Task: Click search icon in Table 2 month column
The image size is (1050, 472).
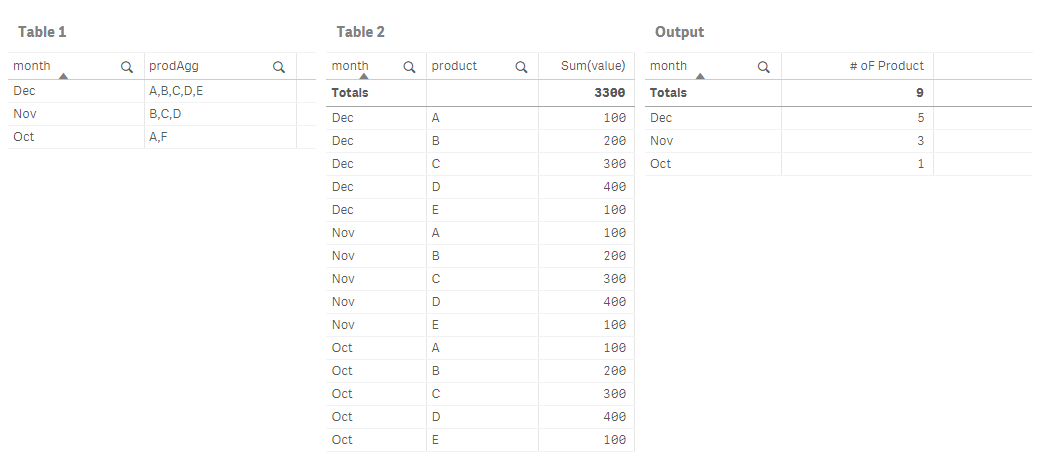Action: pyautogui.click(x=409, y=67)
